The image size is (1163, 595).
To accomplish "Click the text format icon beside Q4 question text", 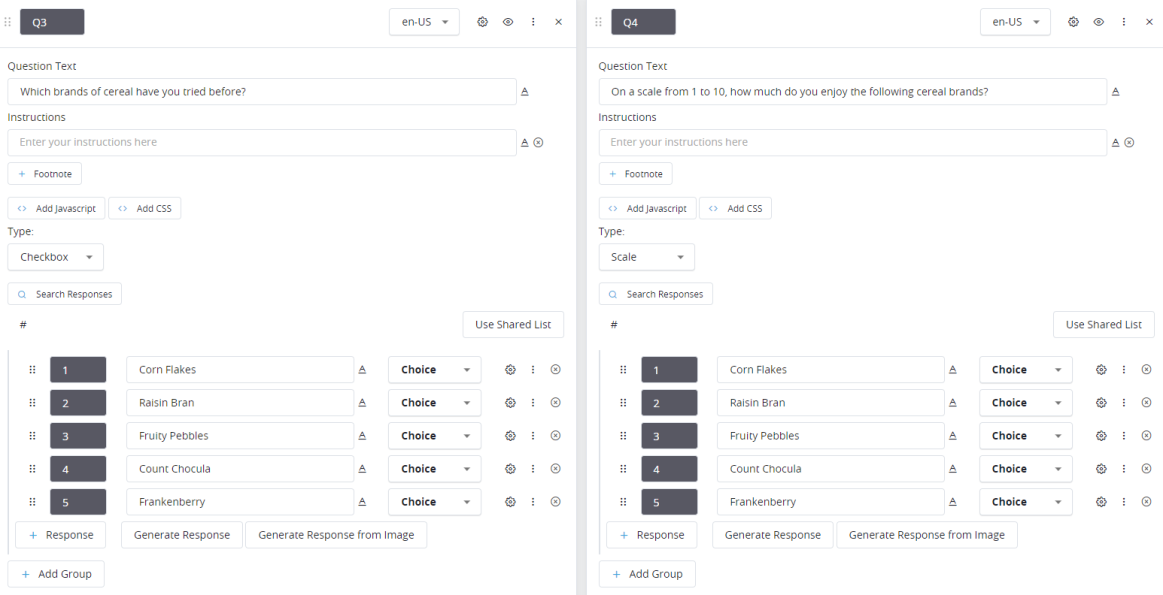I will pyautogui.click(x=1115, y=91).
